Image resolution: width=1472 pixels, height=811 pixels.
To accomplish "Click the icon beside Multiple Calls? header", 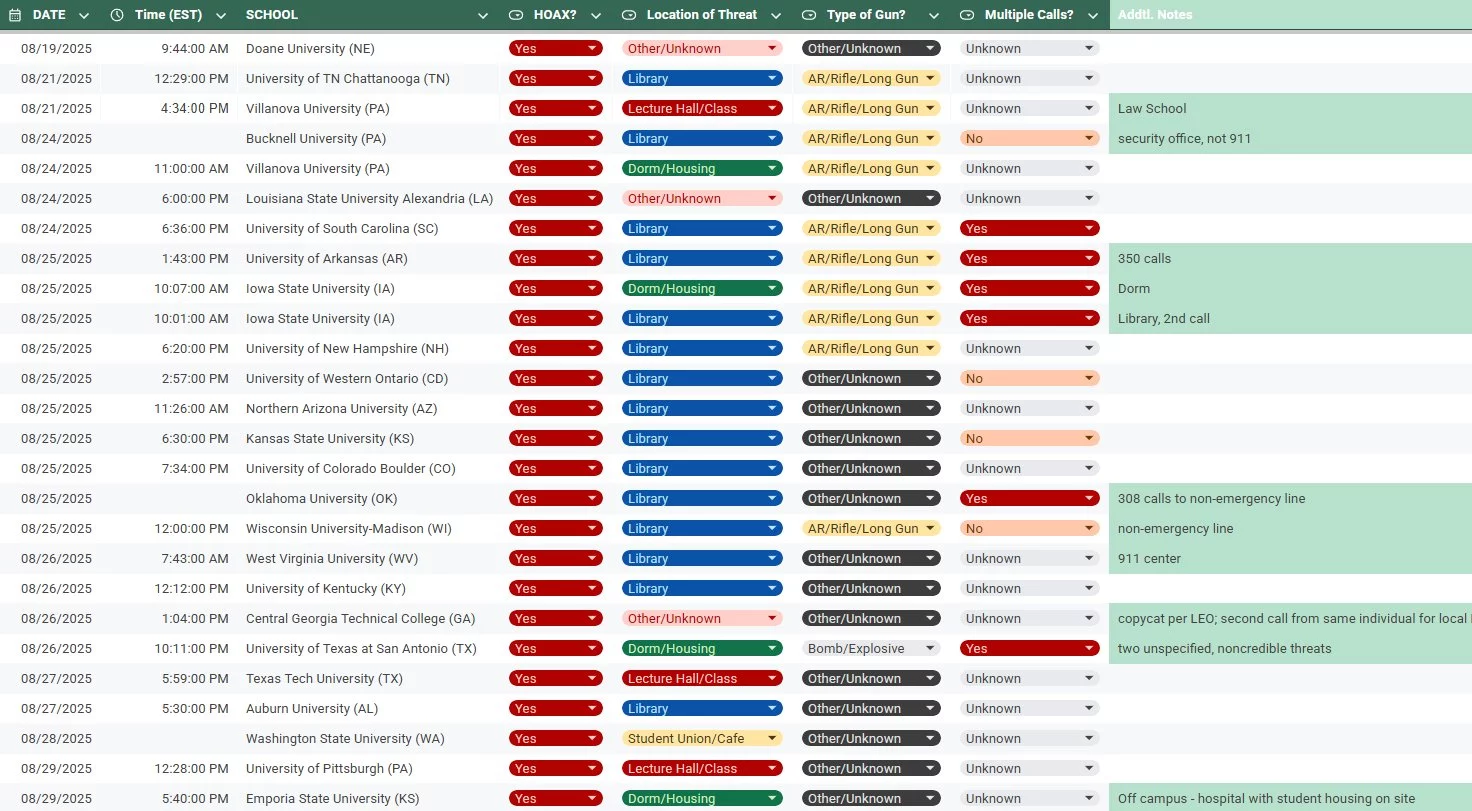I will click(x=967, y=15).
